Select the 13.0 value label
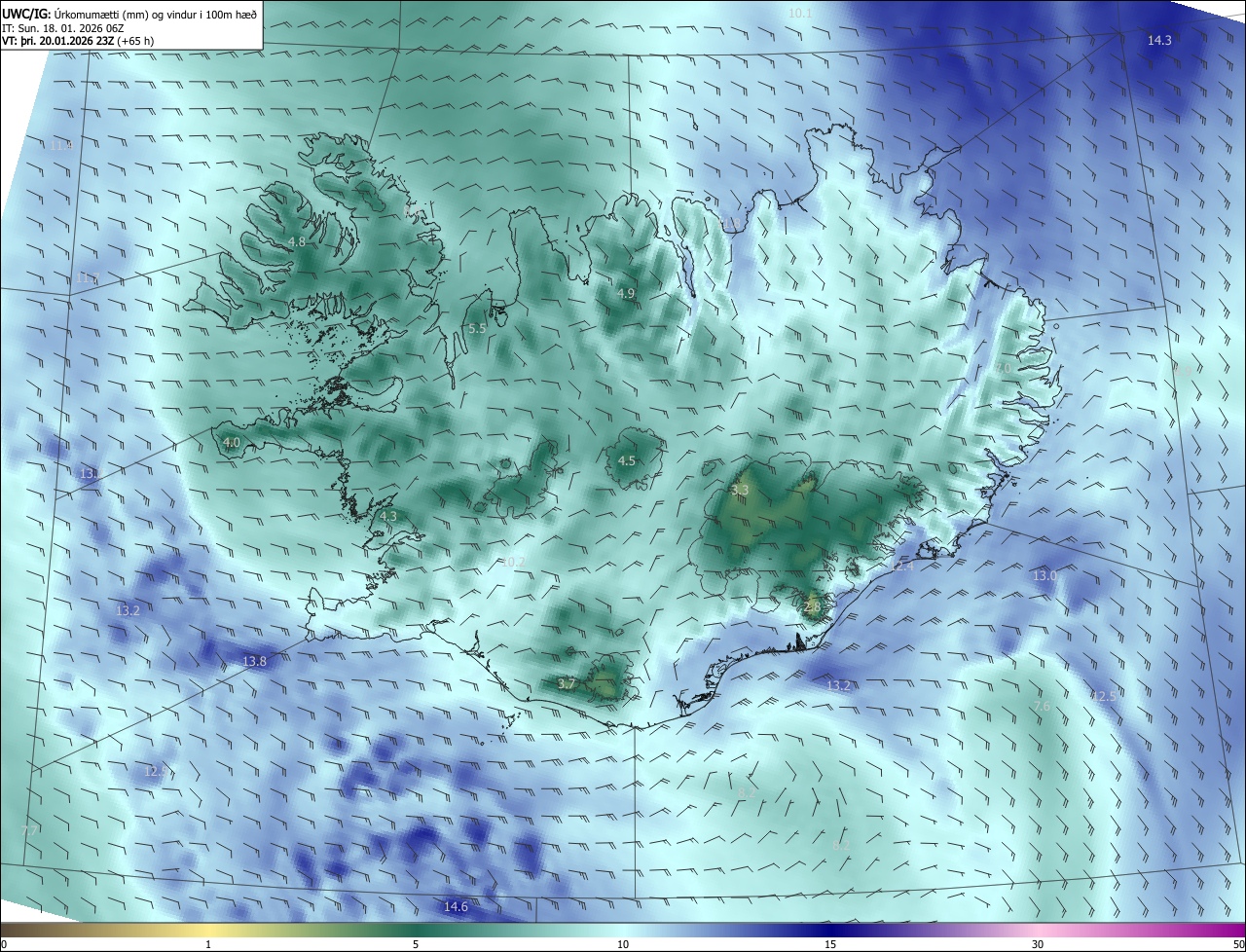This screenshot has width=1246, height=952. pyautogui.click(x=1044, y=576)
